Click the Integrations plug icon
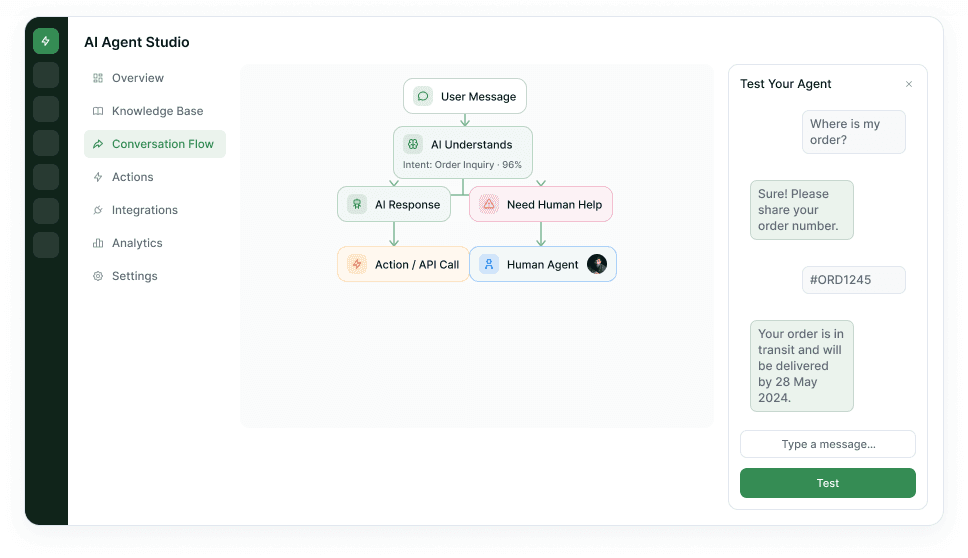 [98, 210]
